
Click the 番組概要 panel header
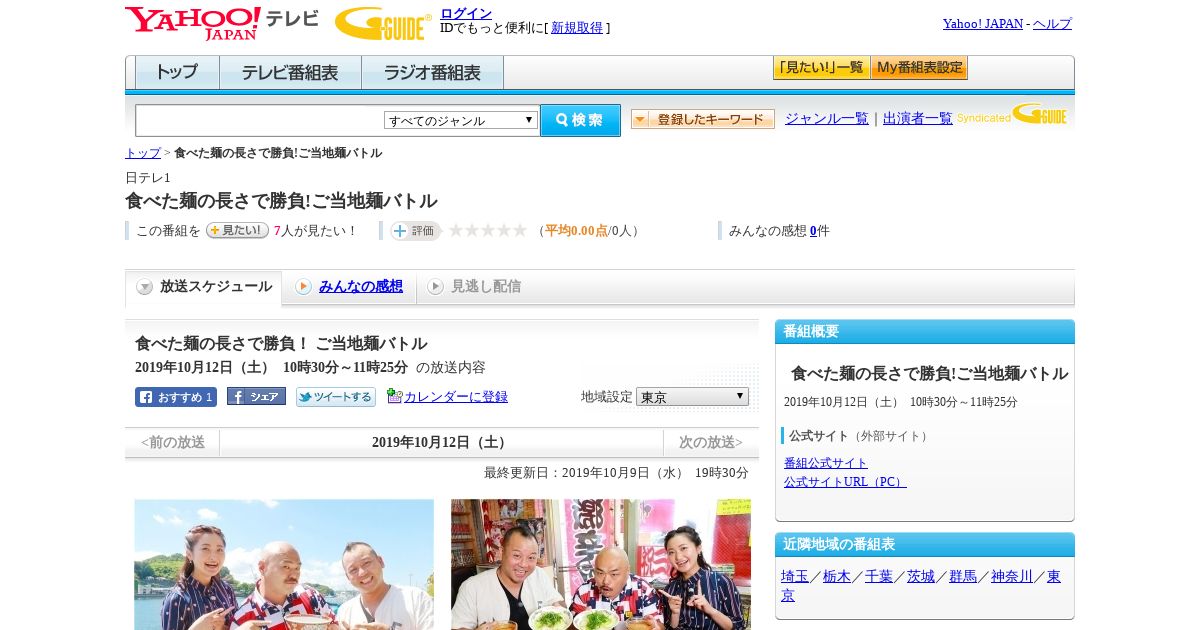(x=925, y=332)
